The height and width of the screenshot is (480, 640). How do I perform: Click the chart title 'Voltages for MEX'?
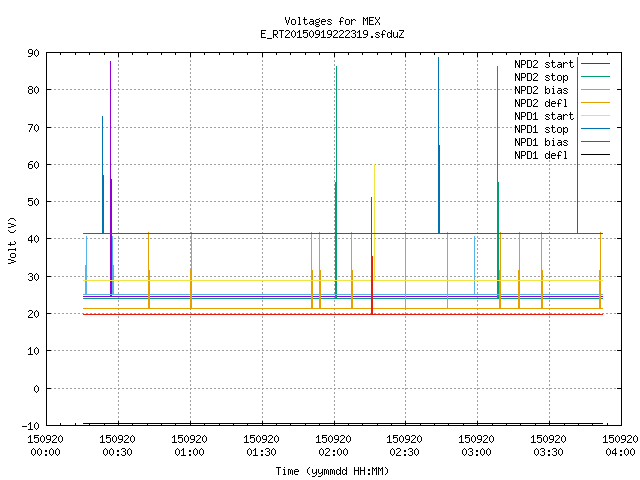coord(332,21)
